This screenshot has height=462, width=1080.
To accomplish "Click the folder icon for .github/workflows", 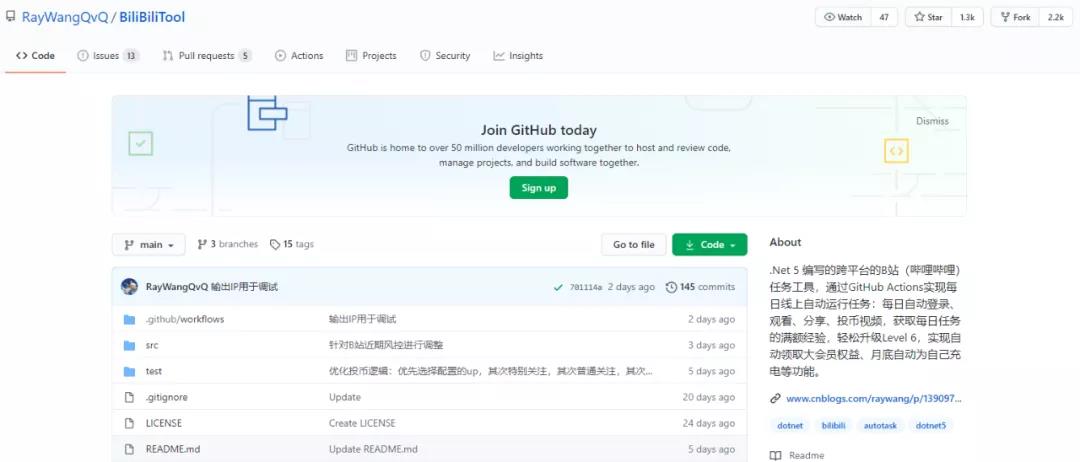I will pos(129,319).
